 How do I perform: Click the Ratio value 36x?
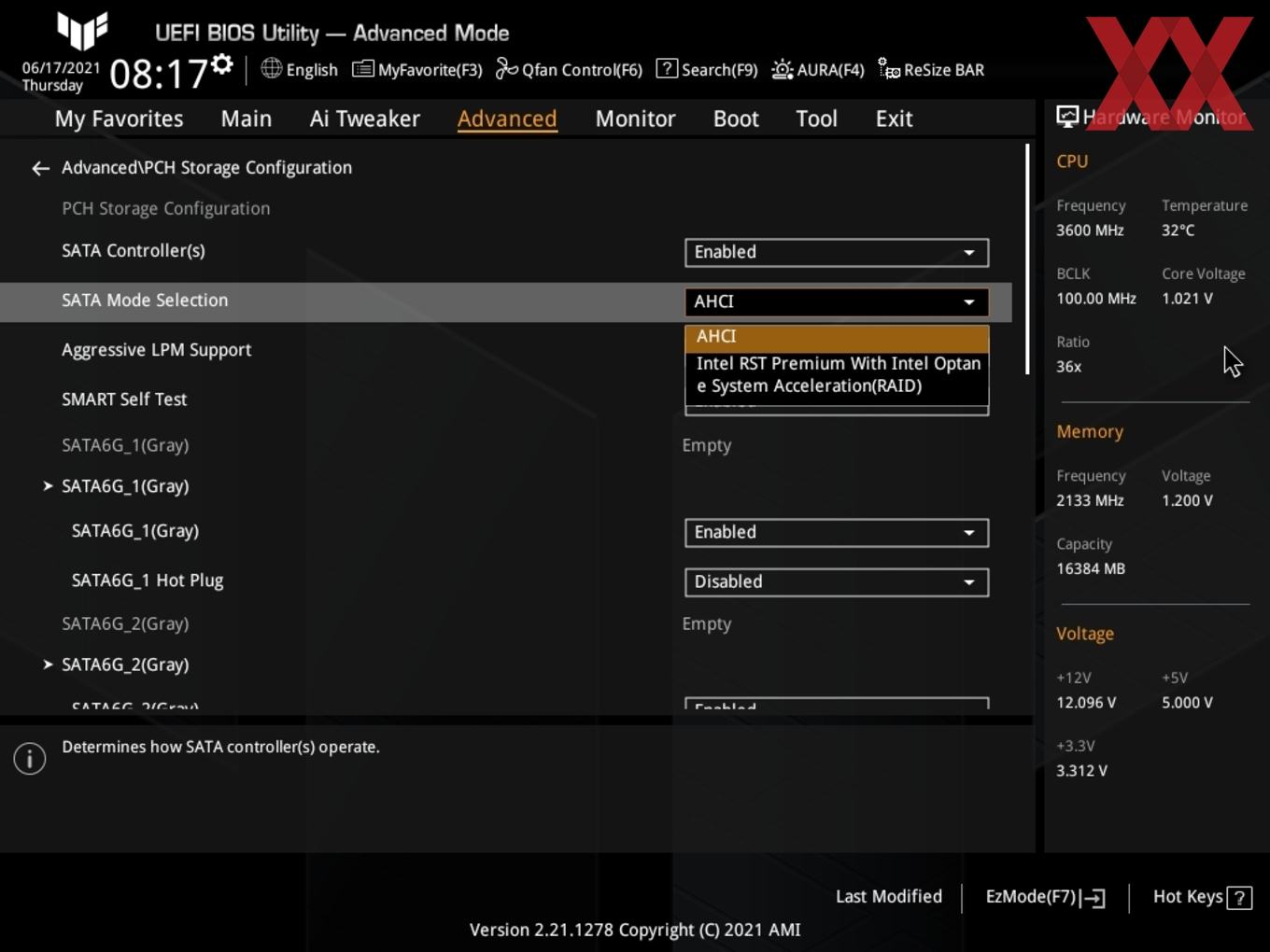tap(1068, 367)
